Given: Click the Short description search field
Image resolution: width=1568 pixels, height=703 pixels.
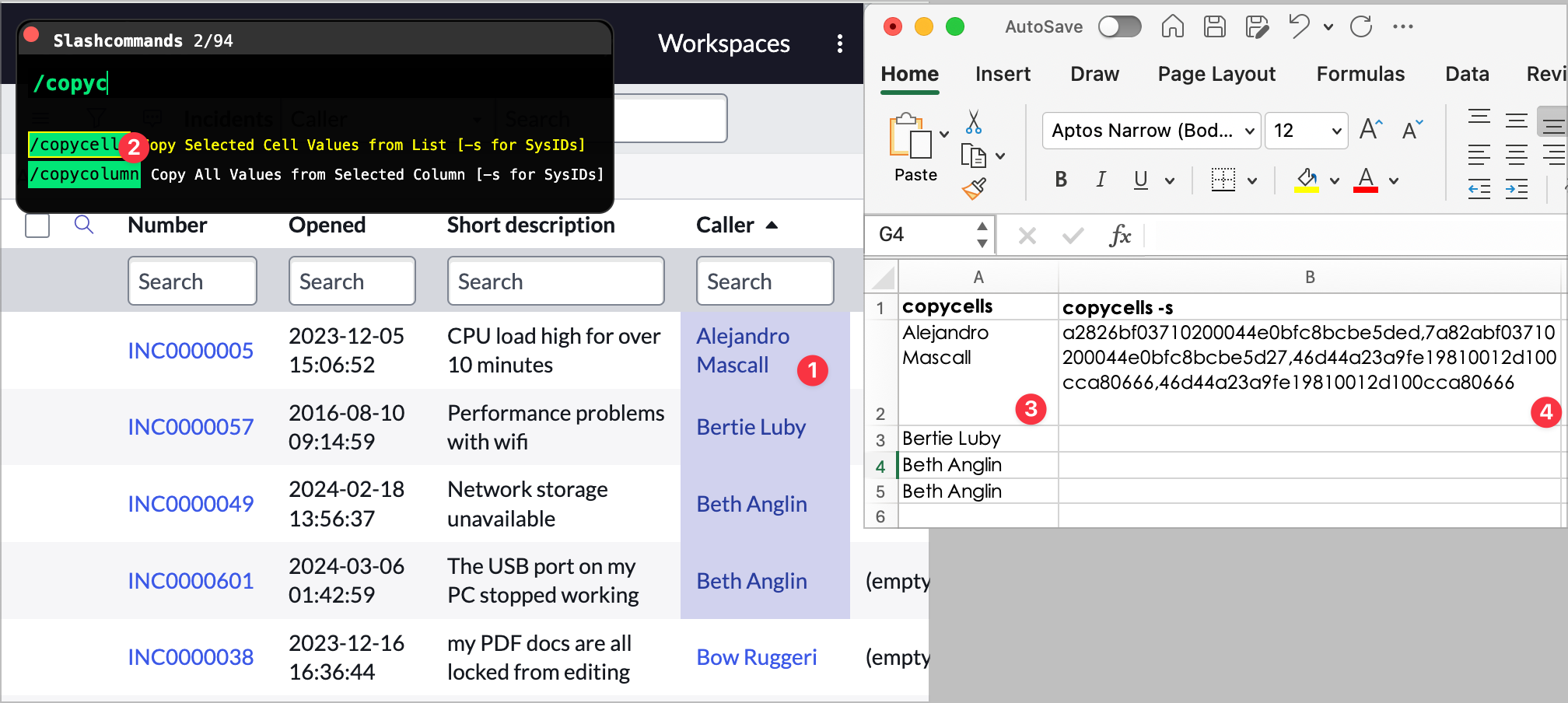Looking at the screenshot, I should [555, 282].
